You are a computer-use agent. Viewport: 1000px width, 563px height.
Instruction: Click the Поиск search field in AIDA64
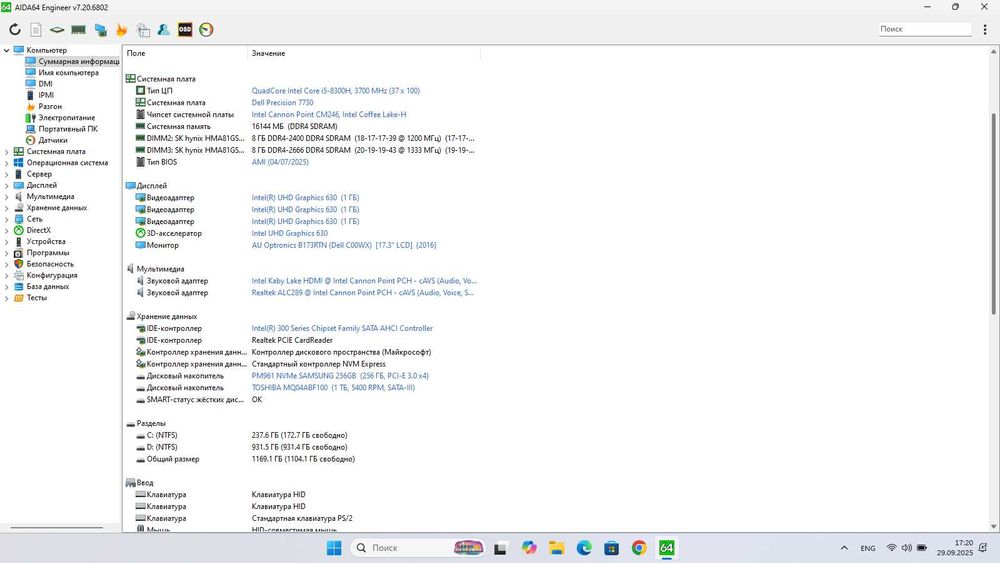coord(925,29)
